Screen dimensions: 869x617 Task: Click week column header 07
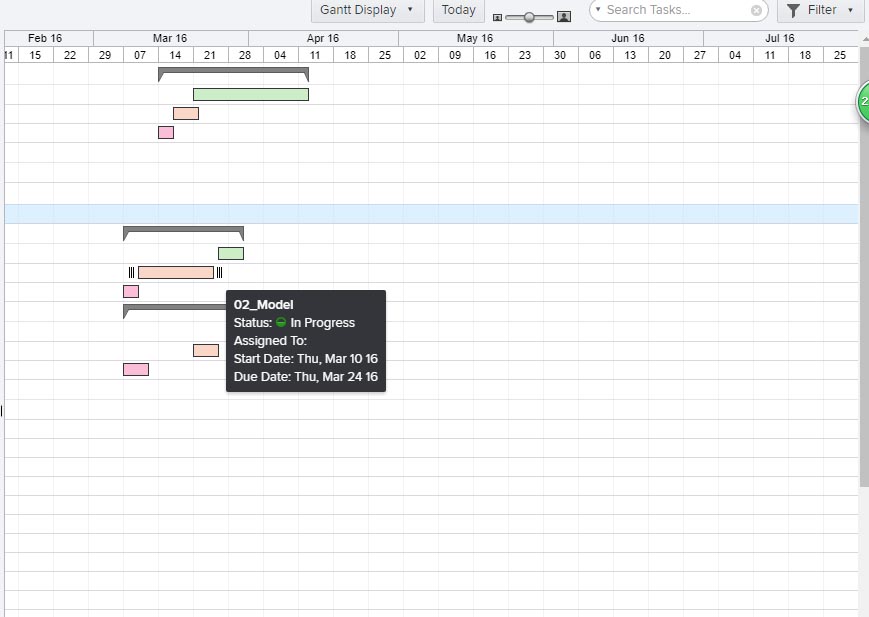(x=140, y=55)
